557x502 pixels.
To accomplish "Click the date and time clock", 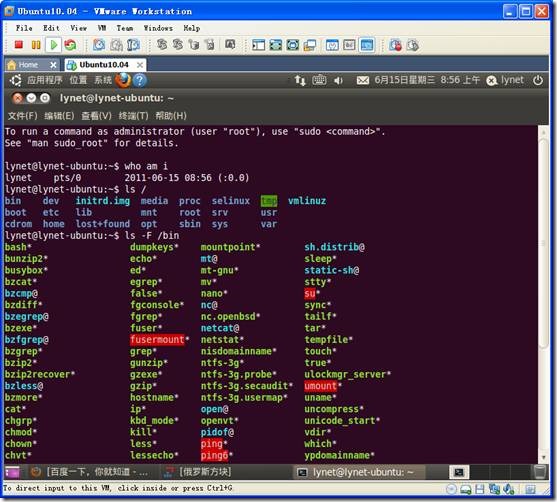I will 427,80.
